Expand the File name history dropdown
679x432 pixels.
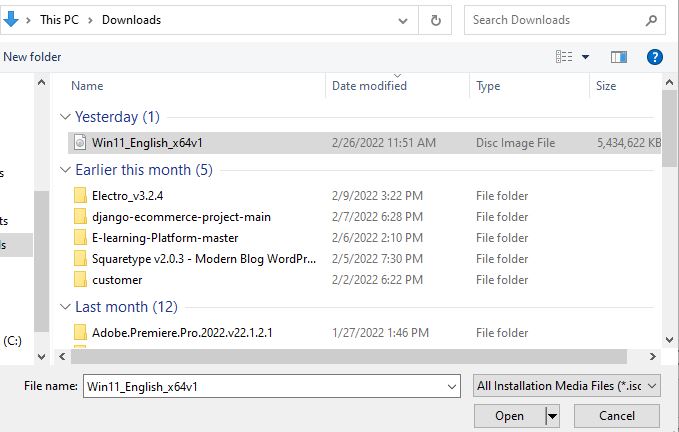click(452, 387)
